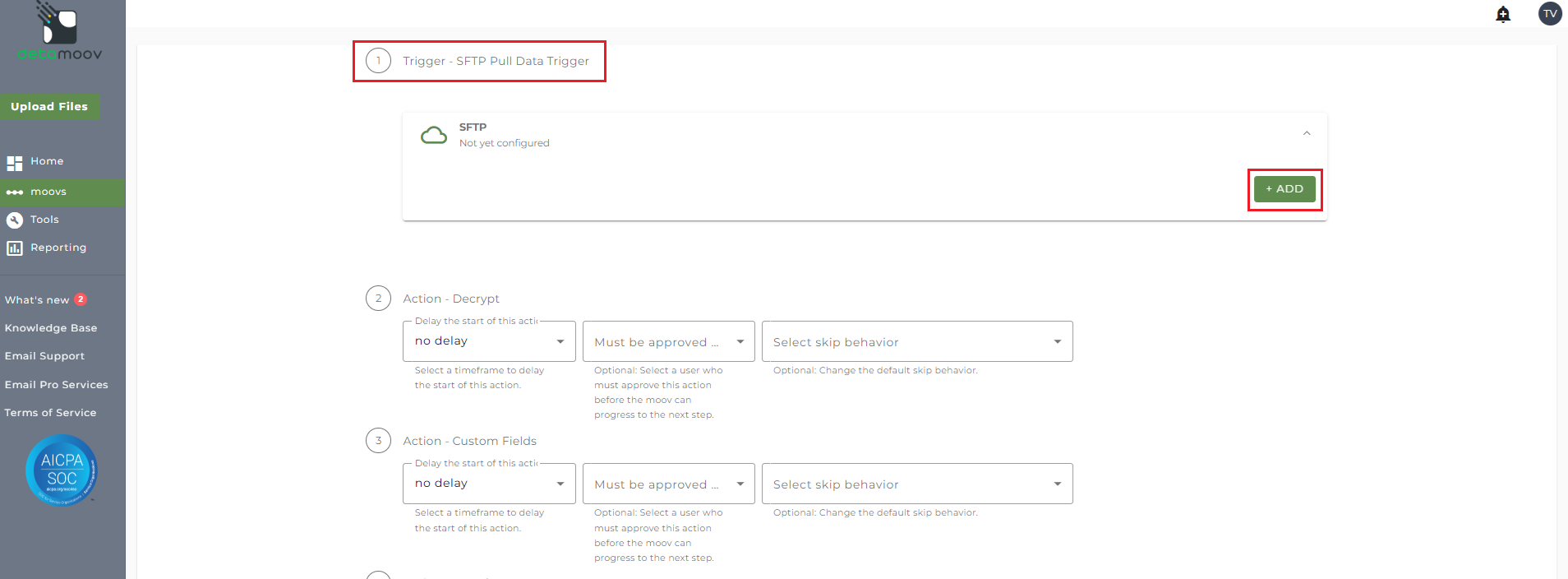This screenshot has width=1568, height=579.
Task: Click the Upload Files button
Action: pyautogui.click(x=49, y=107)
